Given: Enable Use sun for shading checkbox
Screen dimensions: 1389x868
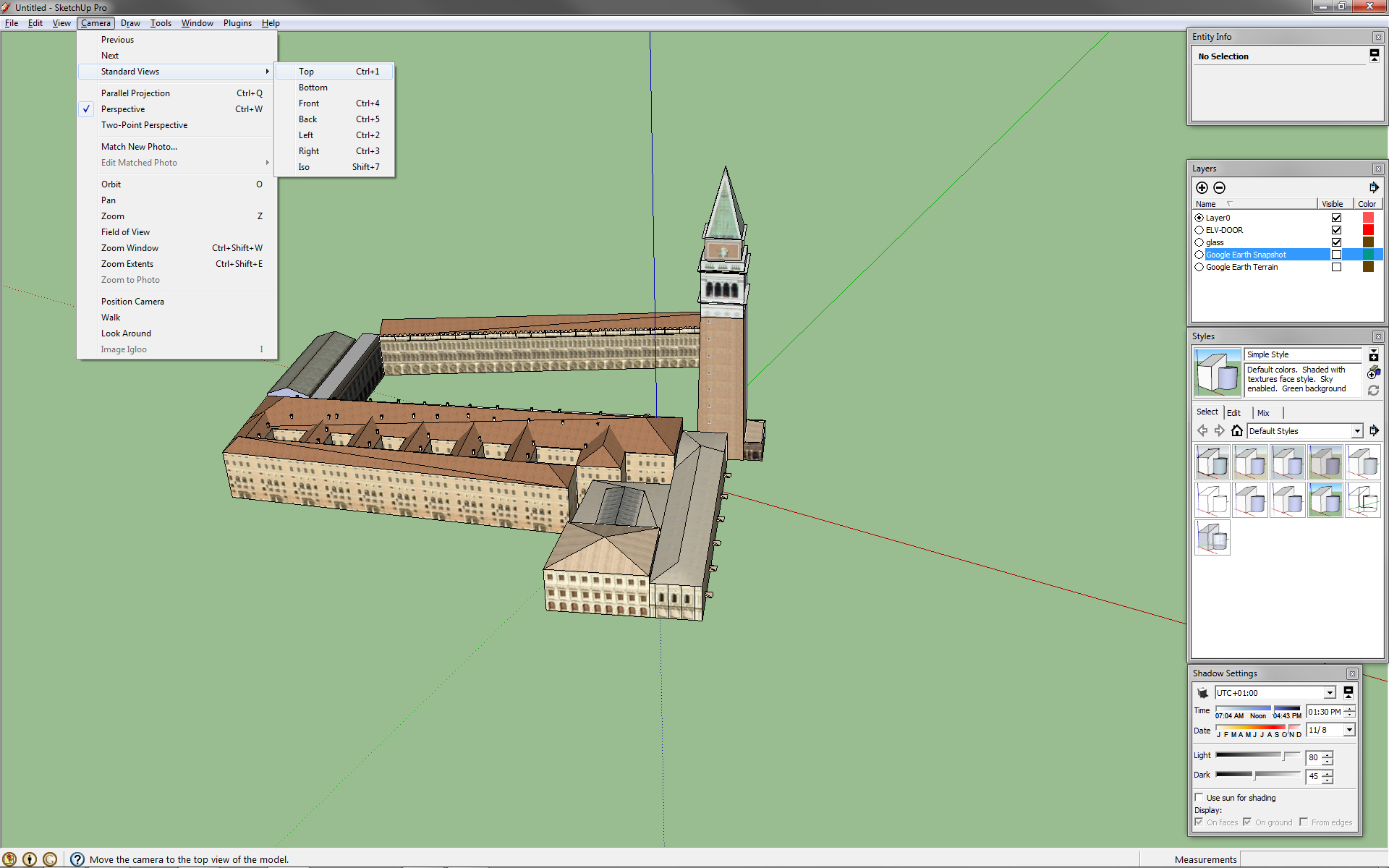Looking at the screenshot, I should click(x=1199, y=798).
